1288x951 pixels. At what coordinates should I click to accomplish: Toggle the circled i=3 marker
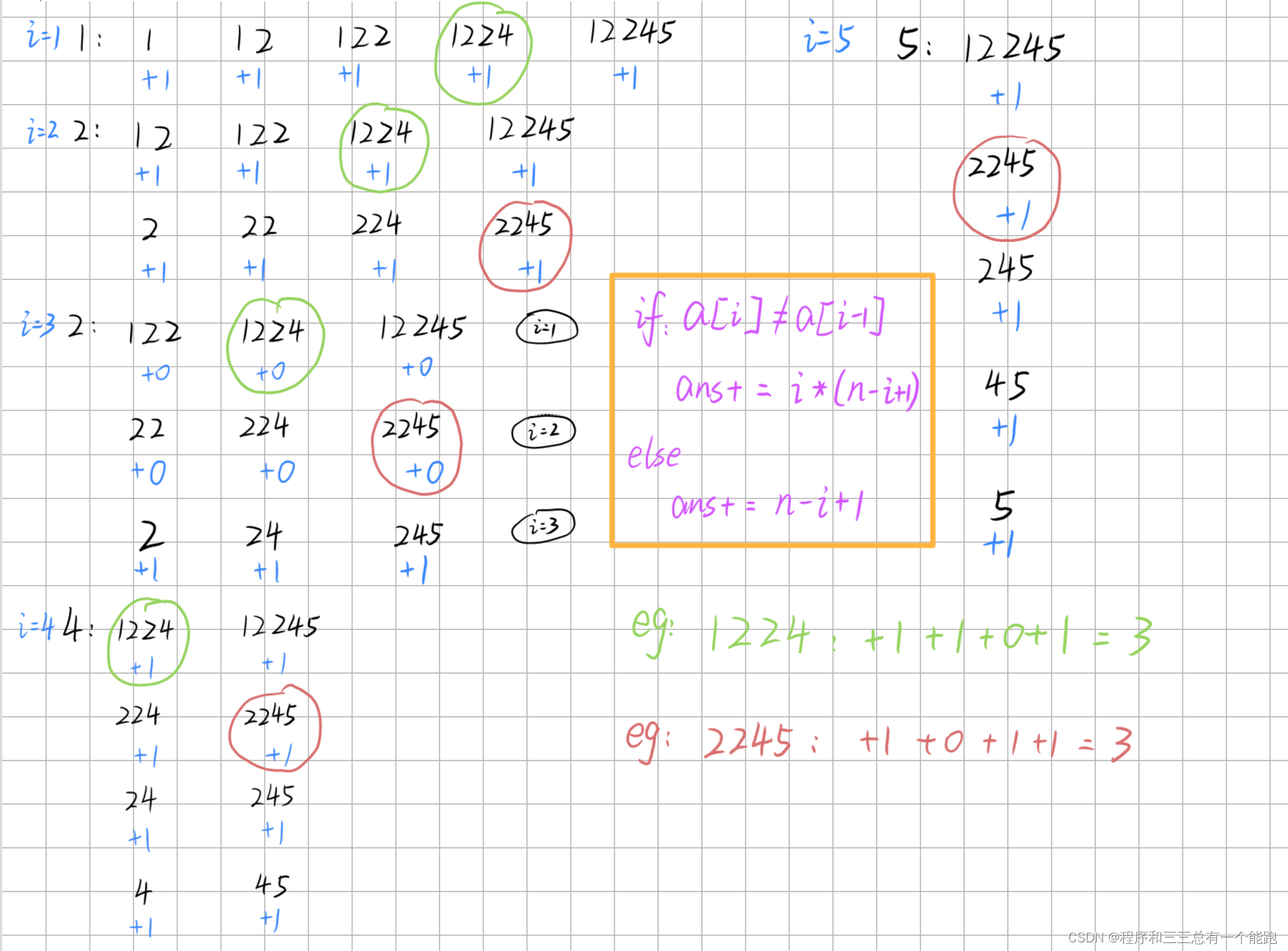pyautogui.click(x=542, y=525)
